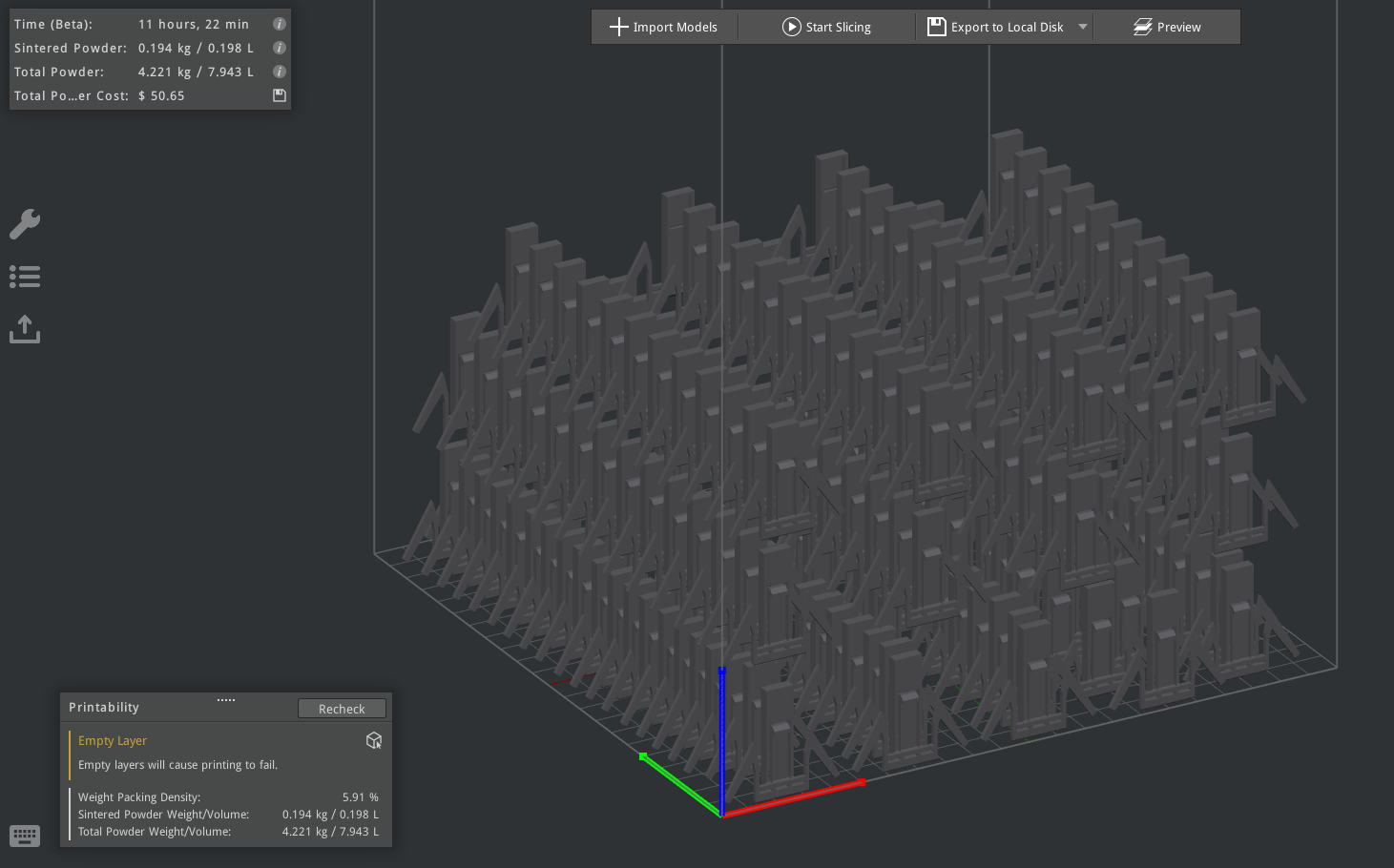Screen dimensions: 1394x868
Task: Click the upload tray icon in left sidebar
Action: (x=25, y=329)
